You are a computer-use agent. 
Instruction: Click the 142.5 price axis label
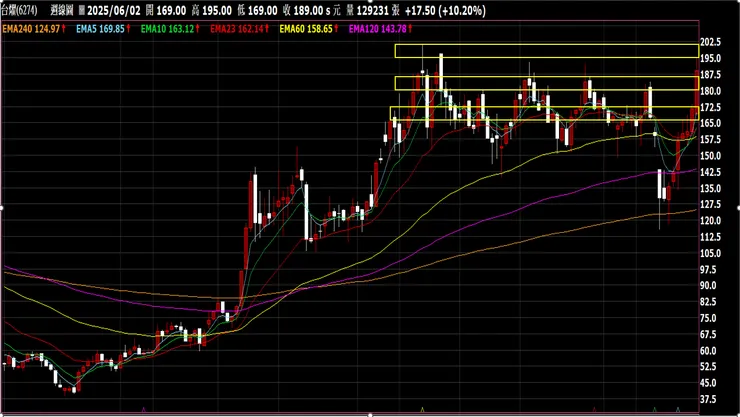(710, 172)
